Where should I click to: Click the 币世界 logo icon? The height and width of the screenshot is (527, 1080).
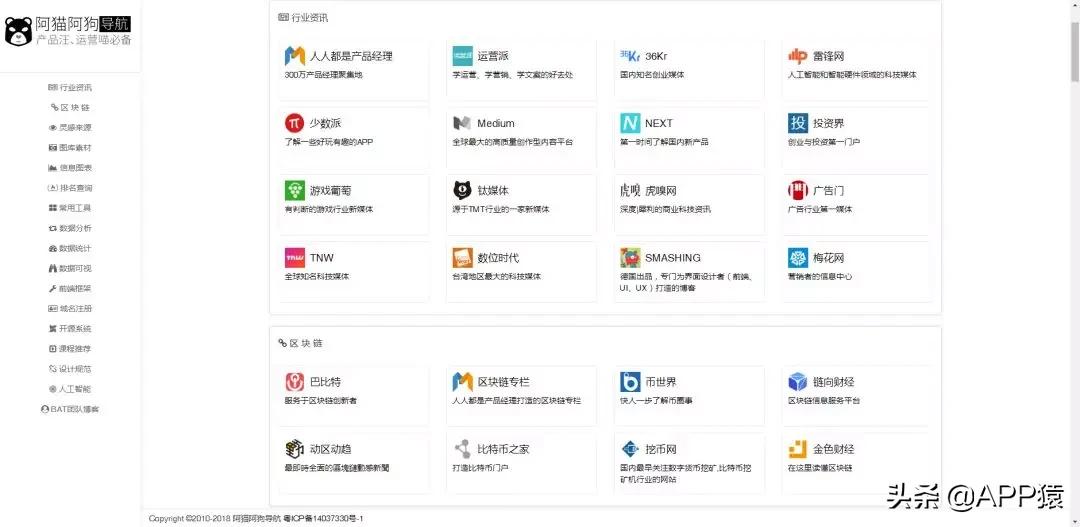[x=630, y=382]
